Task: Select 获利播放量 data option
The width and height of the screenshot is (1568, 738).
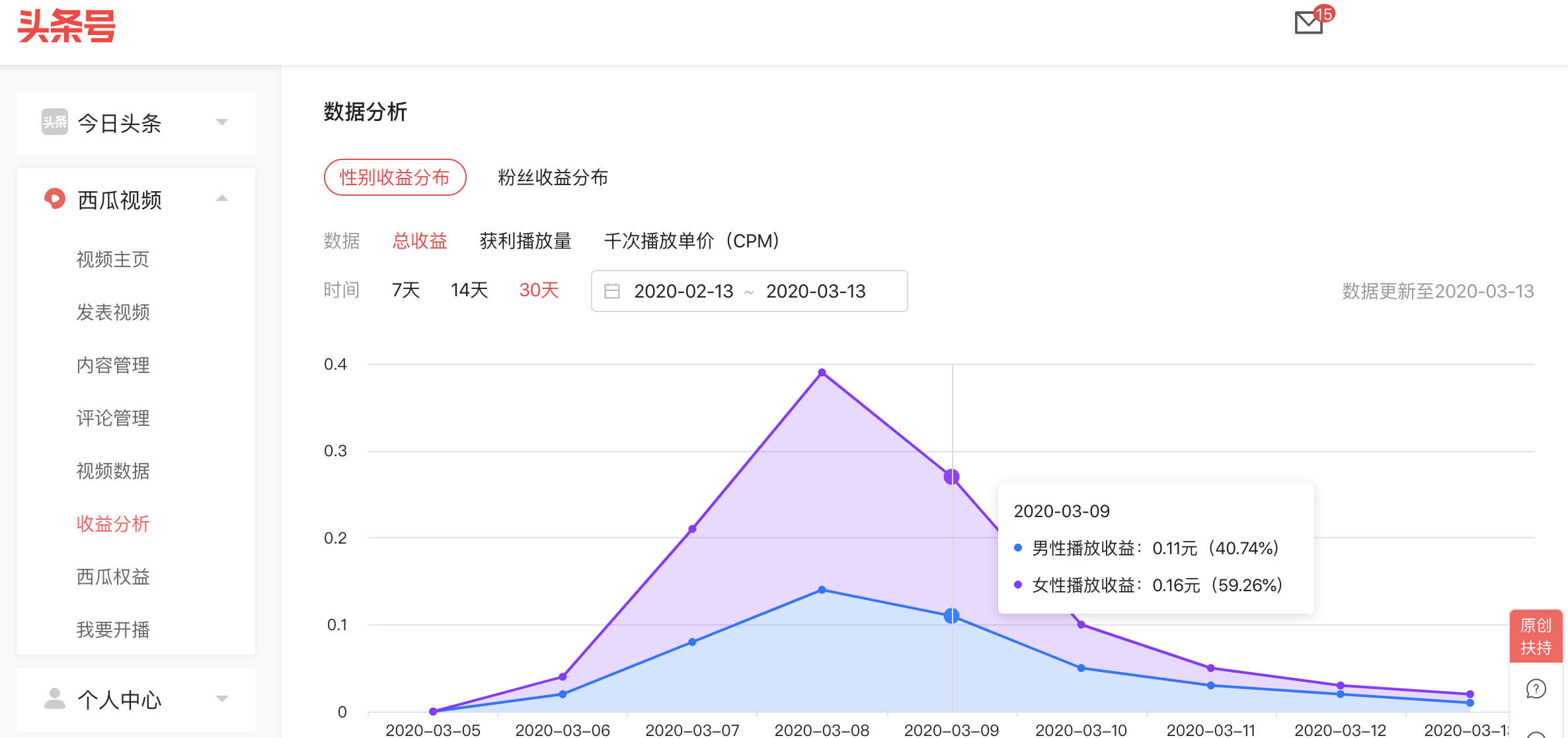Action: click(526, 241)
